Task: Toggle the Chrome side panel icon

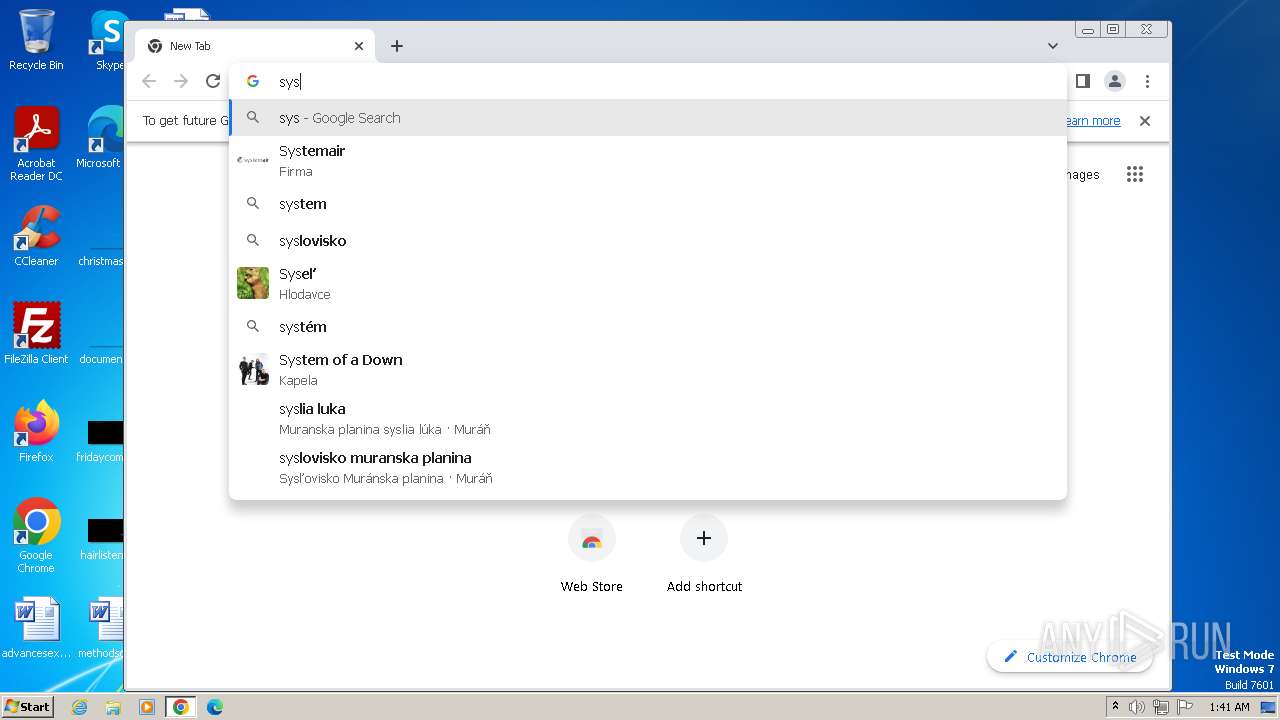Action: [x=1082, y=81]
